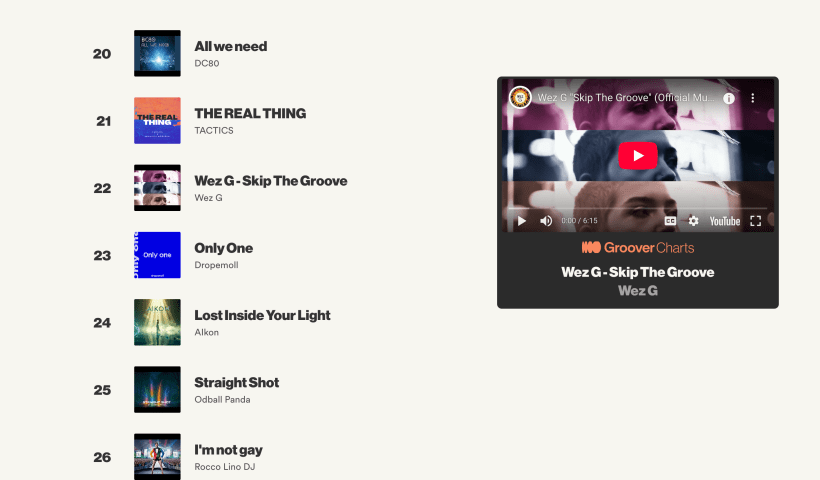Viewport: 820px width, 480px height.
Task: Click the video info circle icon
Action: (x=728, y=98)
